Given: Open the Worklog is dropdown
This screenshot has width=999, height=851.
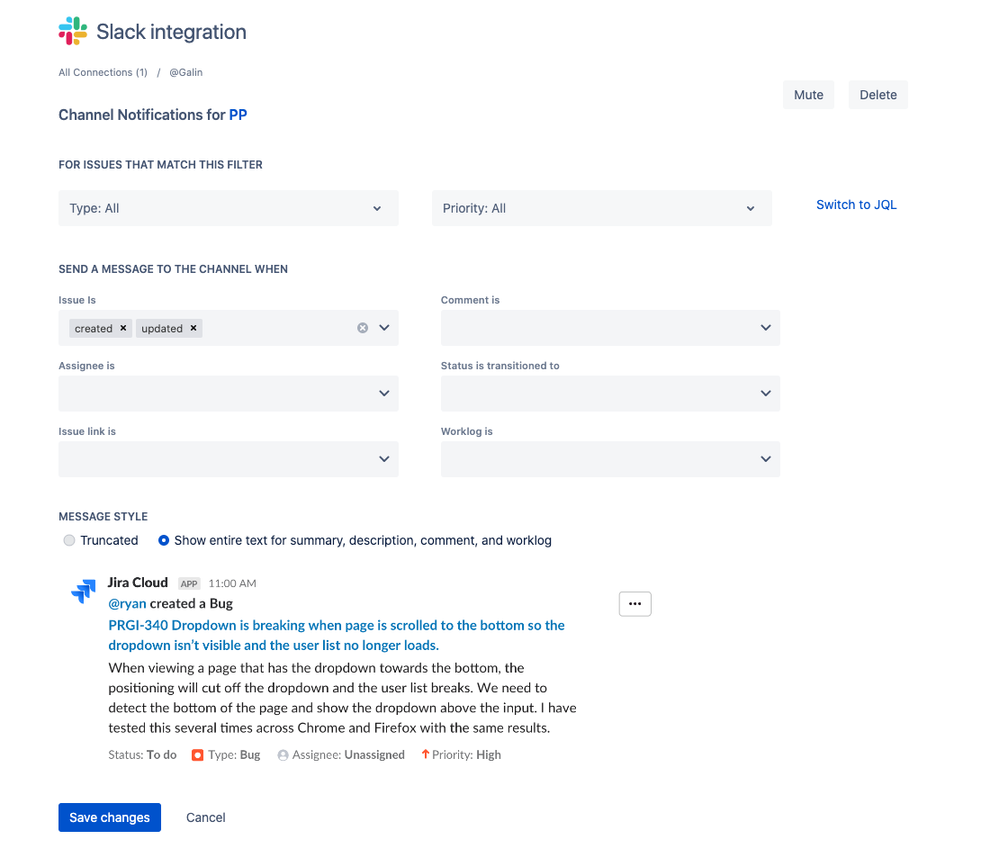Looking at the screenshot, I should click(610, 459).
